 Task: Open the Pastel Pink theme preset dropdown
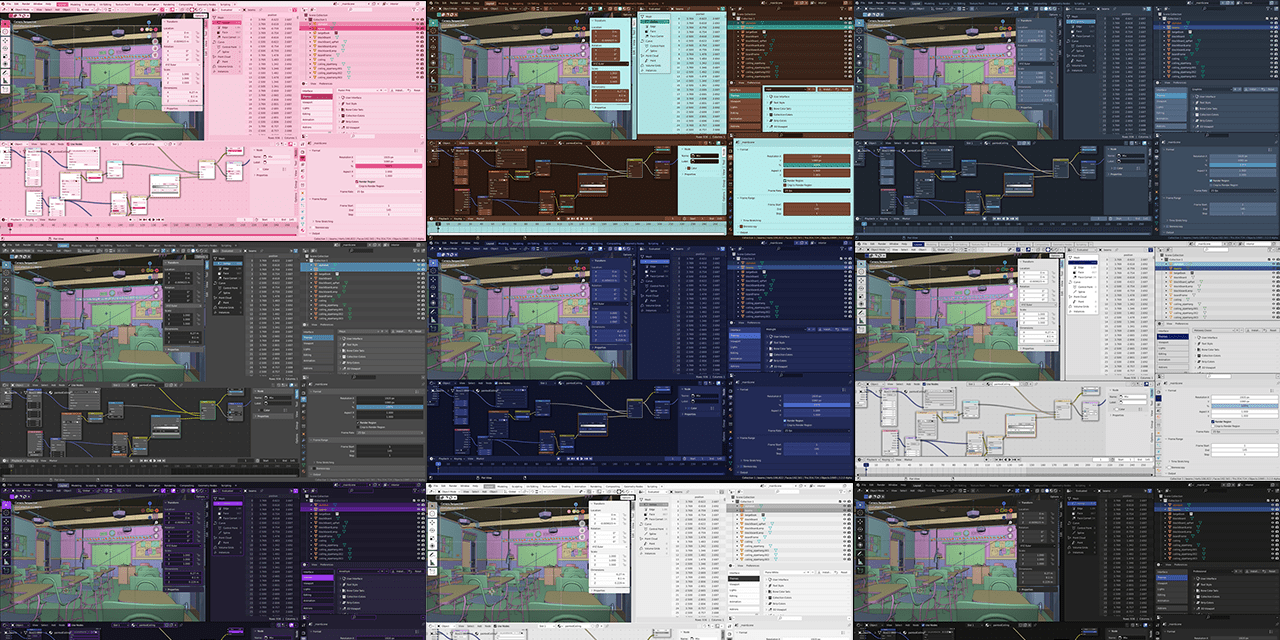[357, 90]
